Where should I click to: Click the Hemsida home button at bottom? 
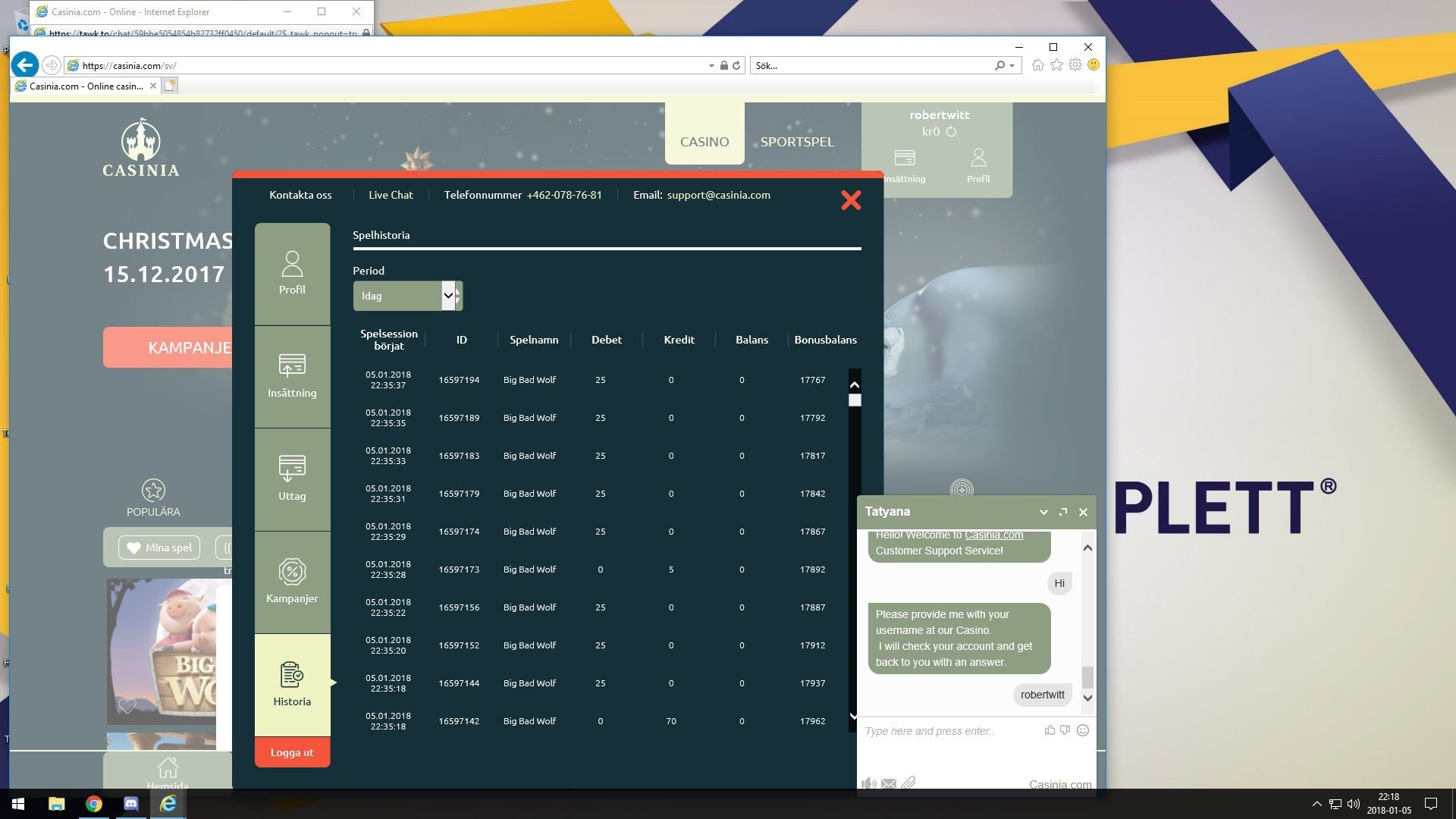168,772
